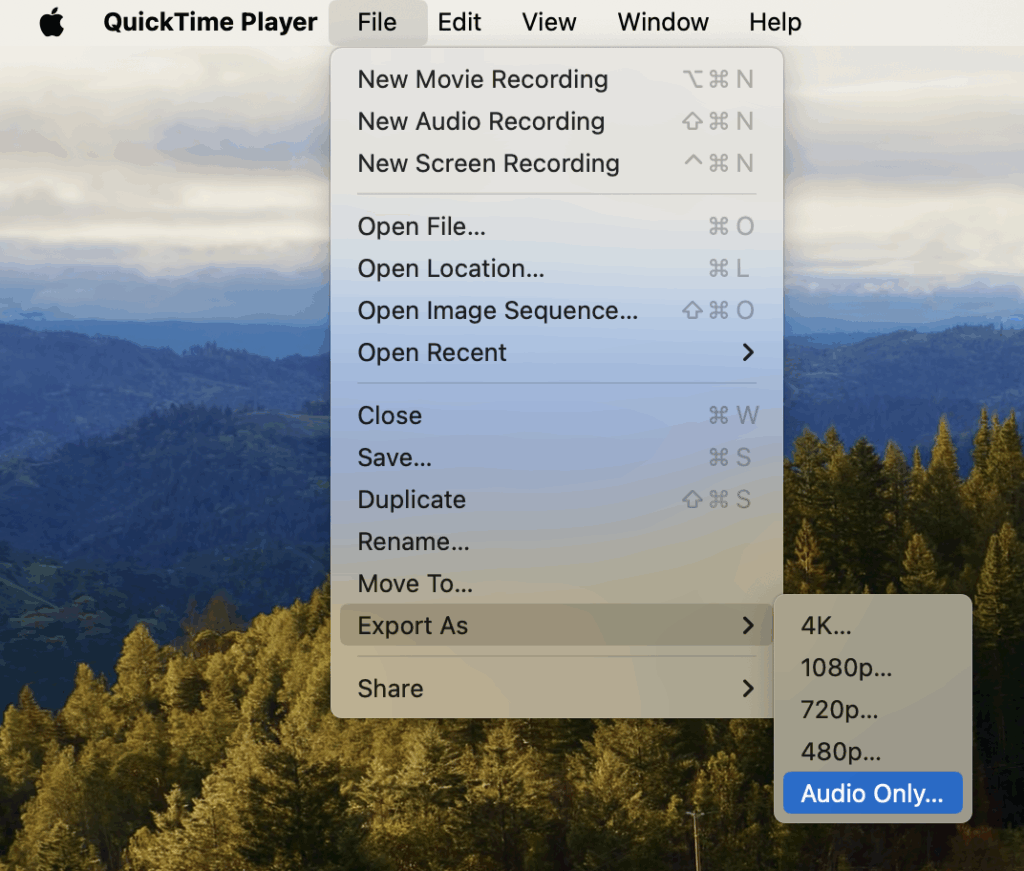Open the Window menu
Screen dimensions: 1024x871
click(x=663, y=22)
